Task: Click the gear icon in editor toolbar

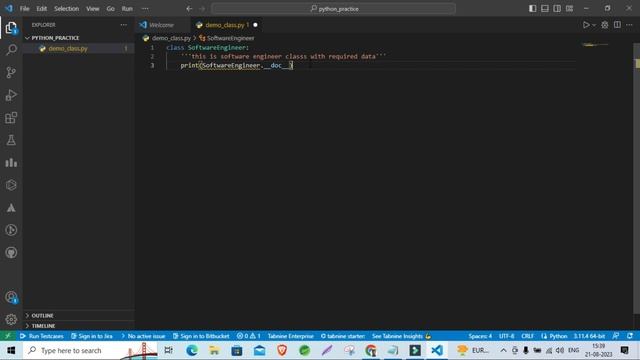Action: 605,25
